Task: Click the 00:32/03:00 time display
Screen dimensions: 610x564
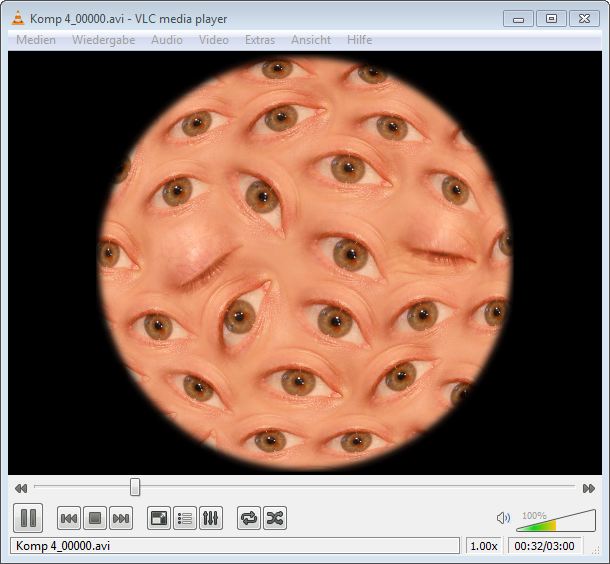Action: pos(544,546)
